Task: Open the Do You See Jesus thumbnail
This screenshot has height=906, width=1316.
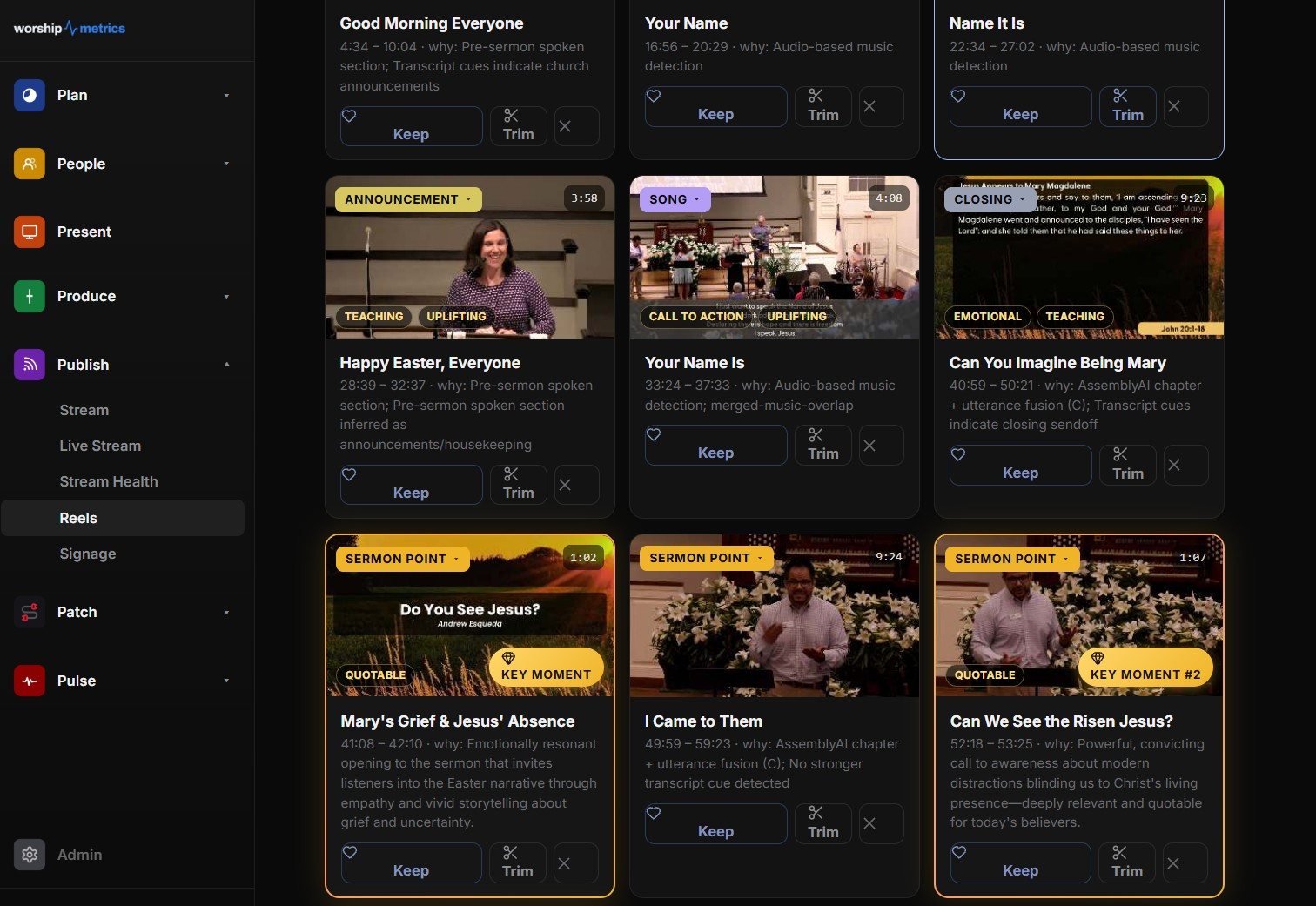Action: pyautogui.click(x=470, y=615)
